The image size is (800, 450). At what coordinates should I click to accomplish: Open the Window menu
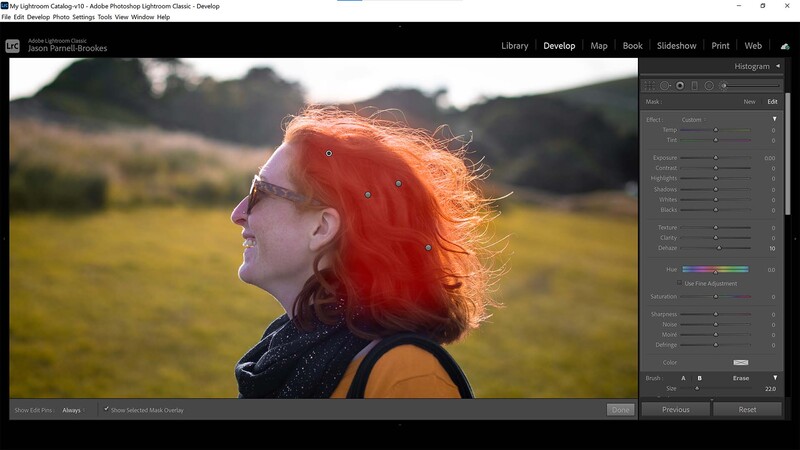pyautogui.click(x=142, y=17)
